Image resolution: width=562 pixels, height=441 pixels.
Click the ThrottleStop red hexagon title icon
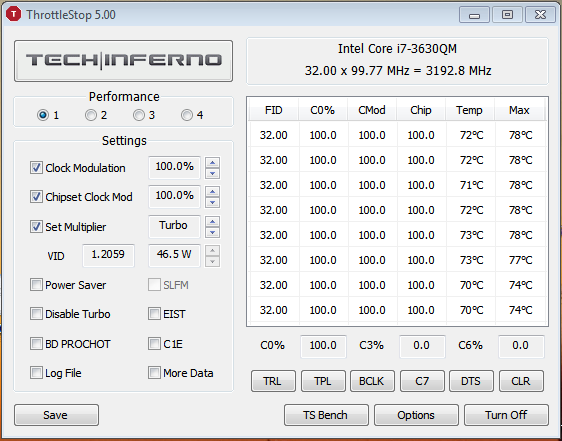coord(14,14)
